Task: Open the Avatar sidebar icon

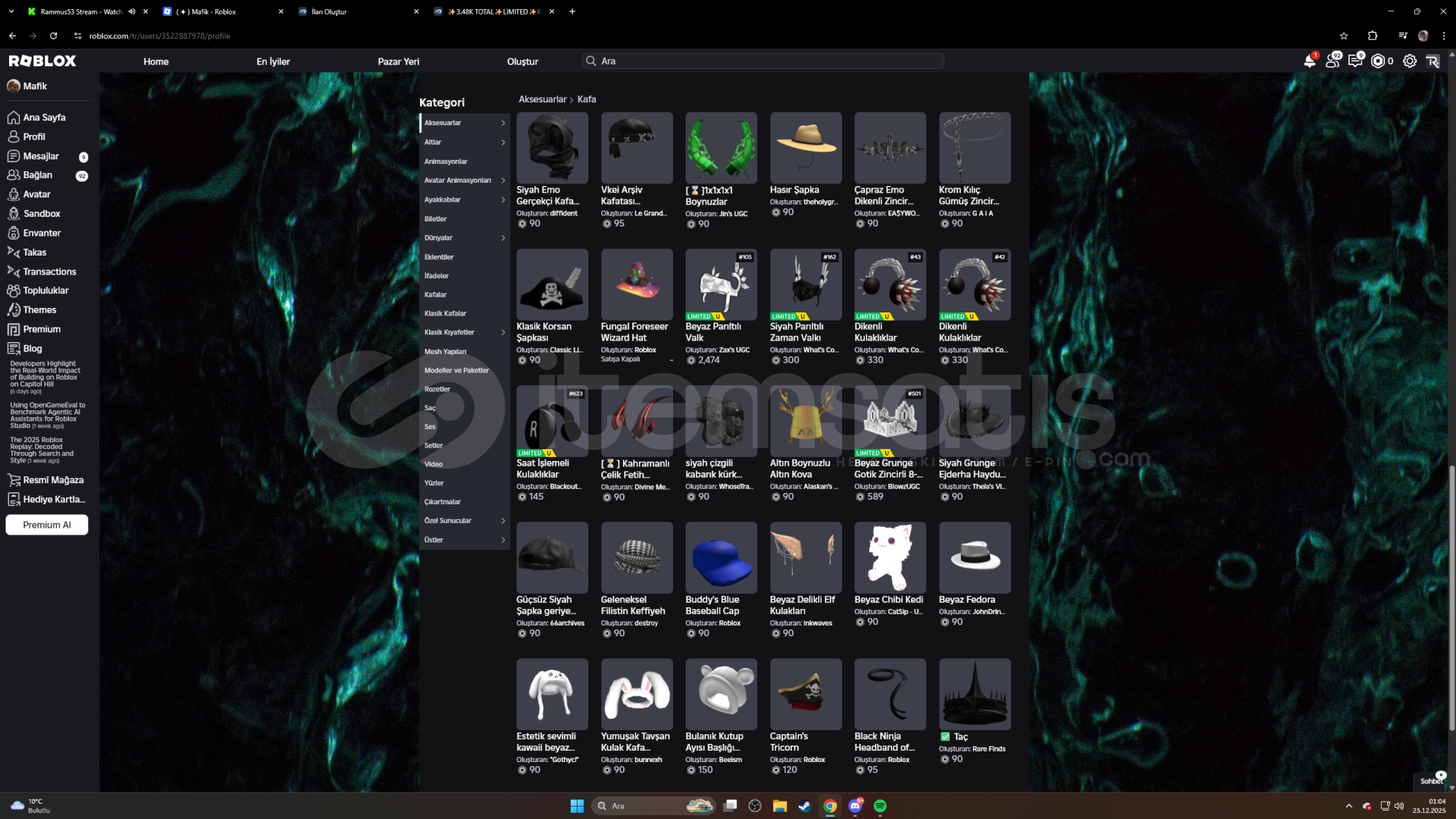Action: (x=14, y=194)
